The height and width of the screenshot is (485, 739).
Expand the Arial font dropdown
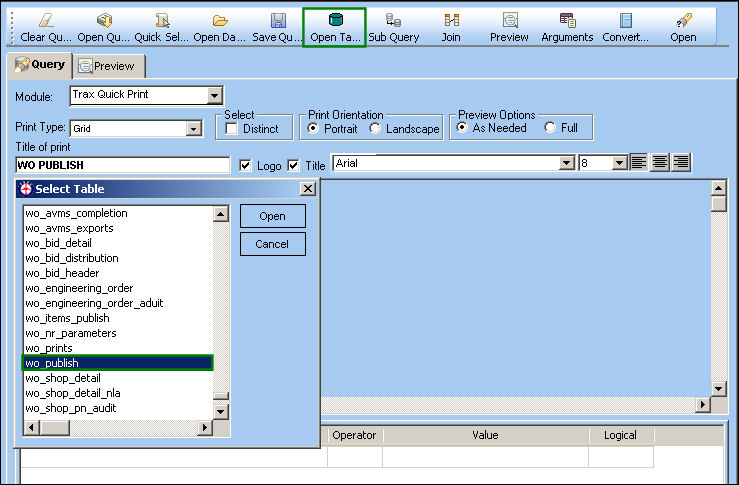tap(566, 164)
